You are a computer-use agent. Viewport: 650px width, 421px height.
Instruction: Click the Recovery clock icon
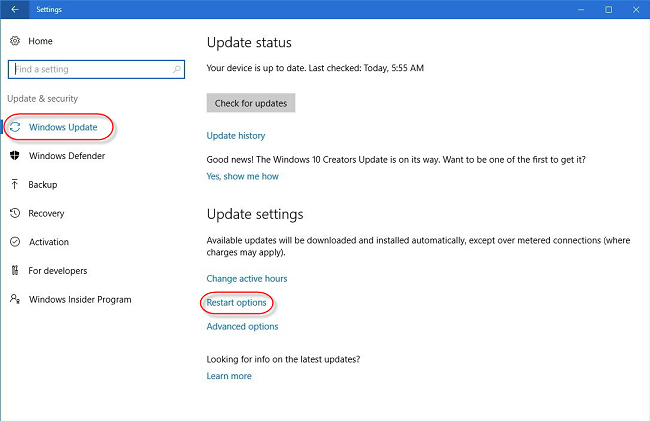click(15, 213)
